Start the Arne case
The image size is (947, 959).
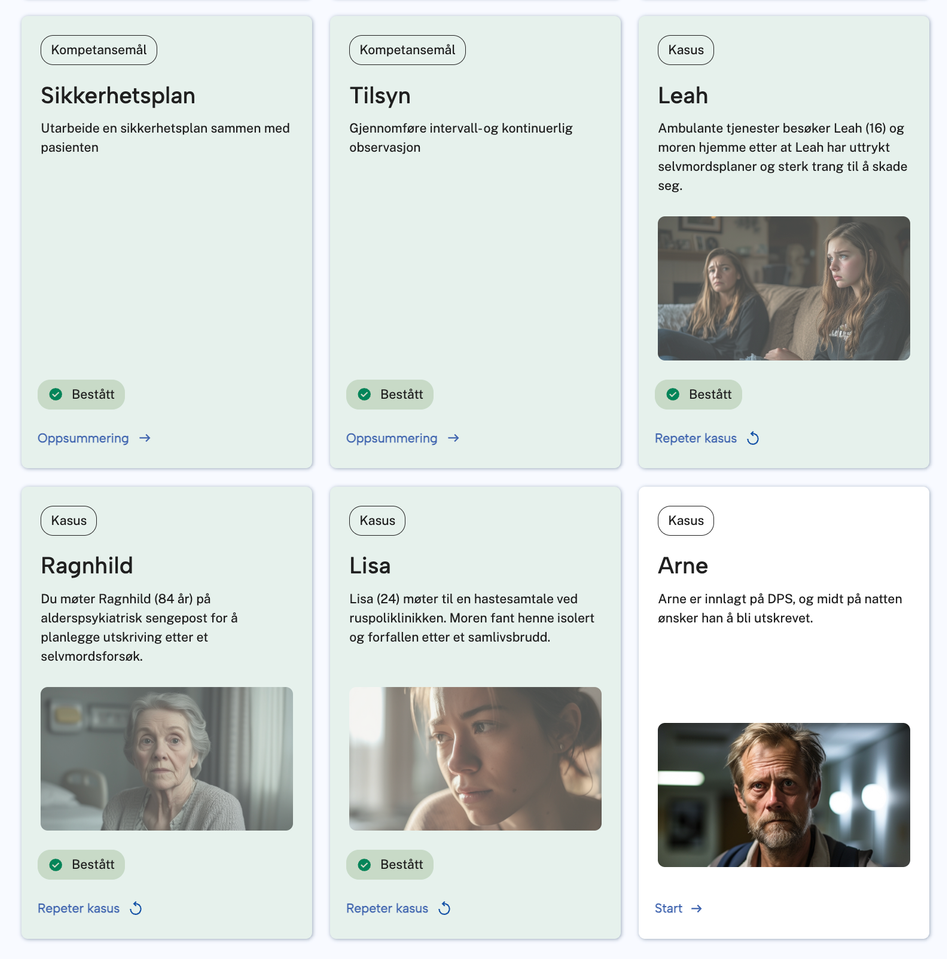pos(669,908)
